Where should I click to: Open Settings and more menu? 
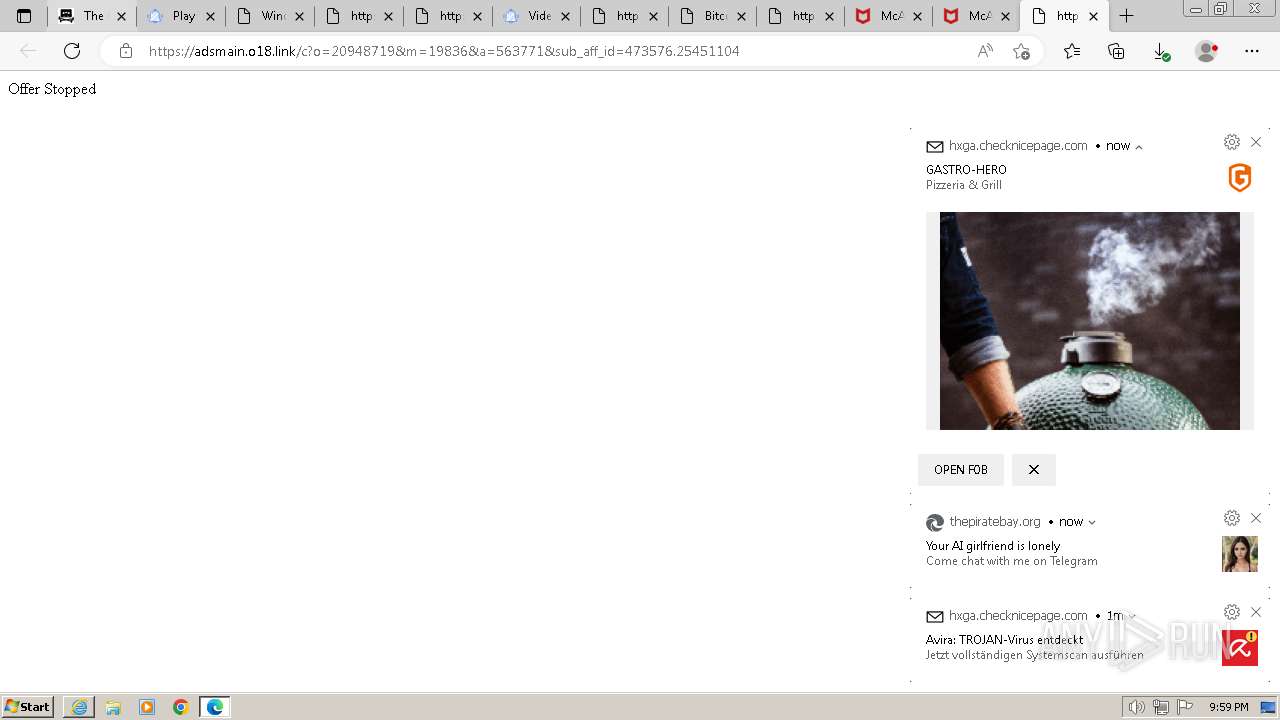1252,51
